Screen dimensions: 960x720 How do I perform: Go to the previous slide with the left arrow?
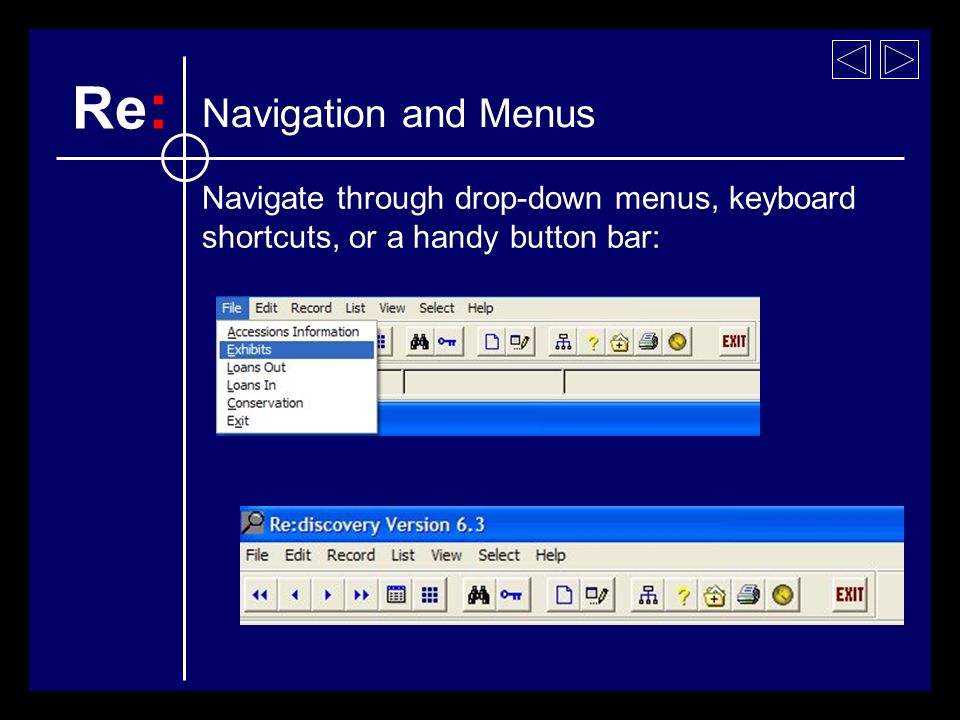click(851, 59)
